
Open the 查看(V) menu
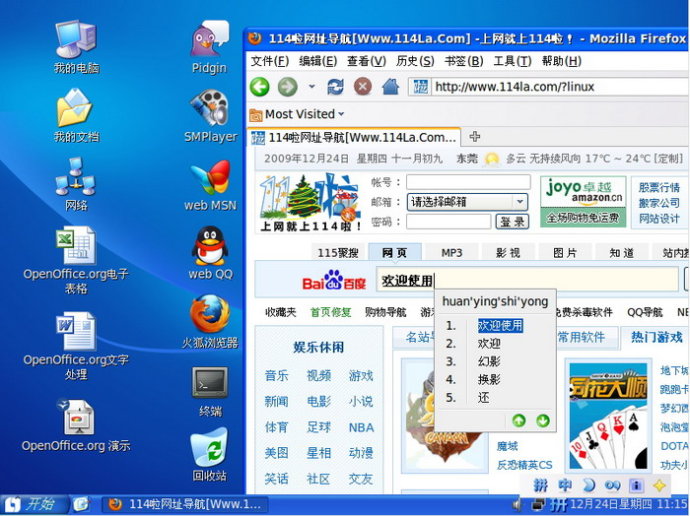pyautogui.click(x=366, y=61)
